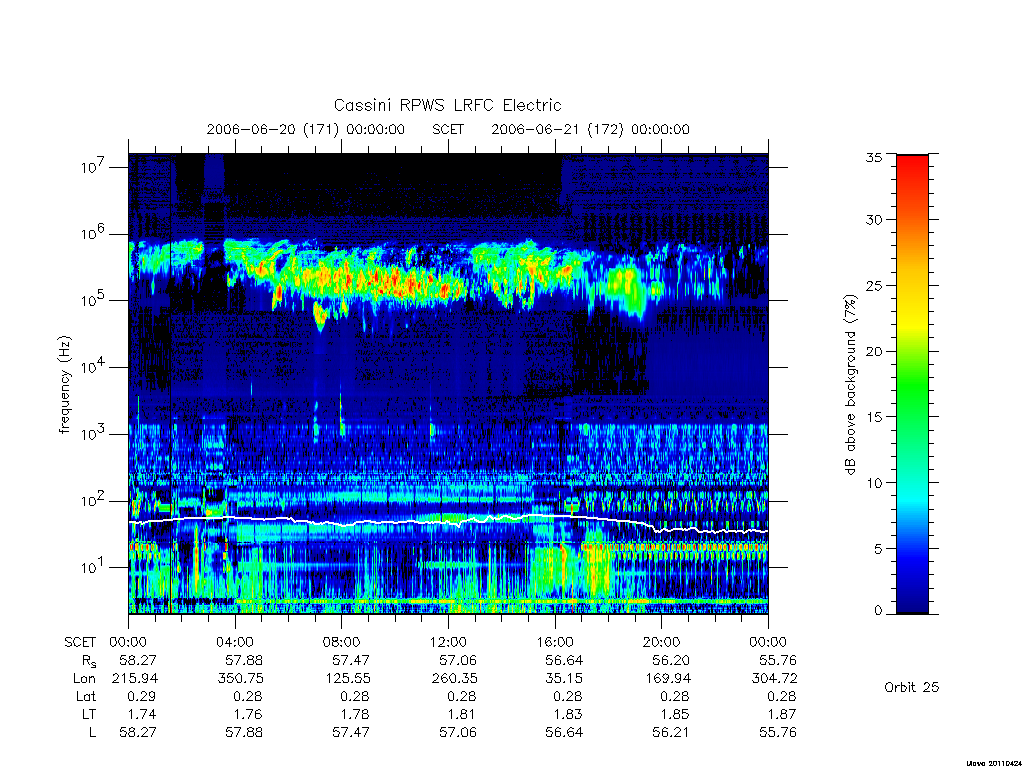Click the longitude value 169.94

[668, 679]
